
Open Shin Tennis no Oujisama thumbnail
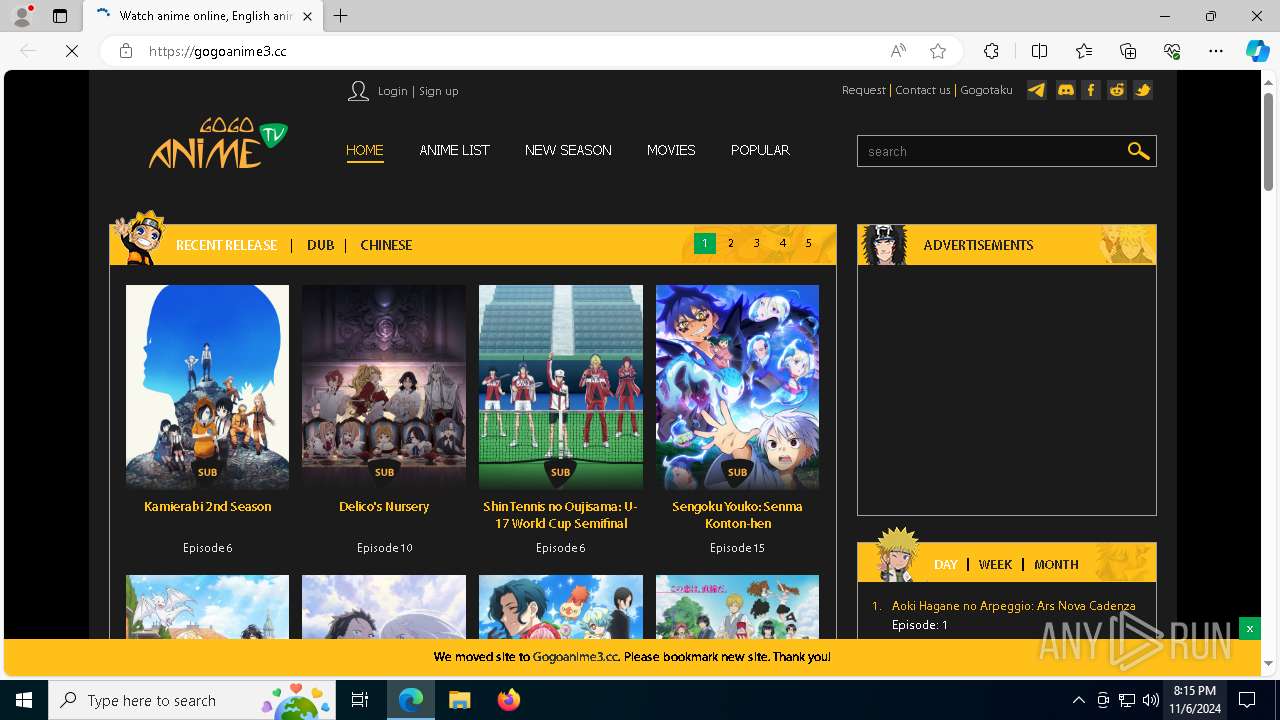click(x=560, y=387)
